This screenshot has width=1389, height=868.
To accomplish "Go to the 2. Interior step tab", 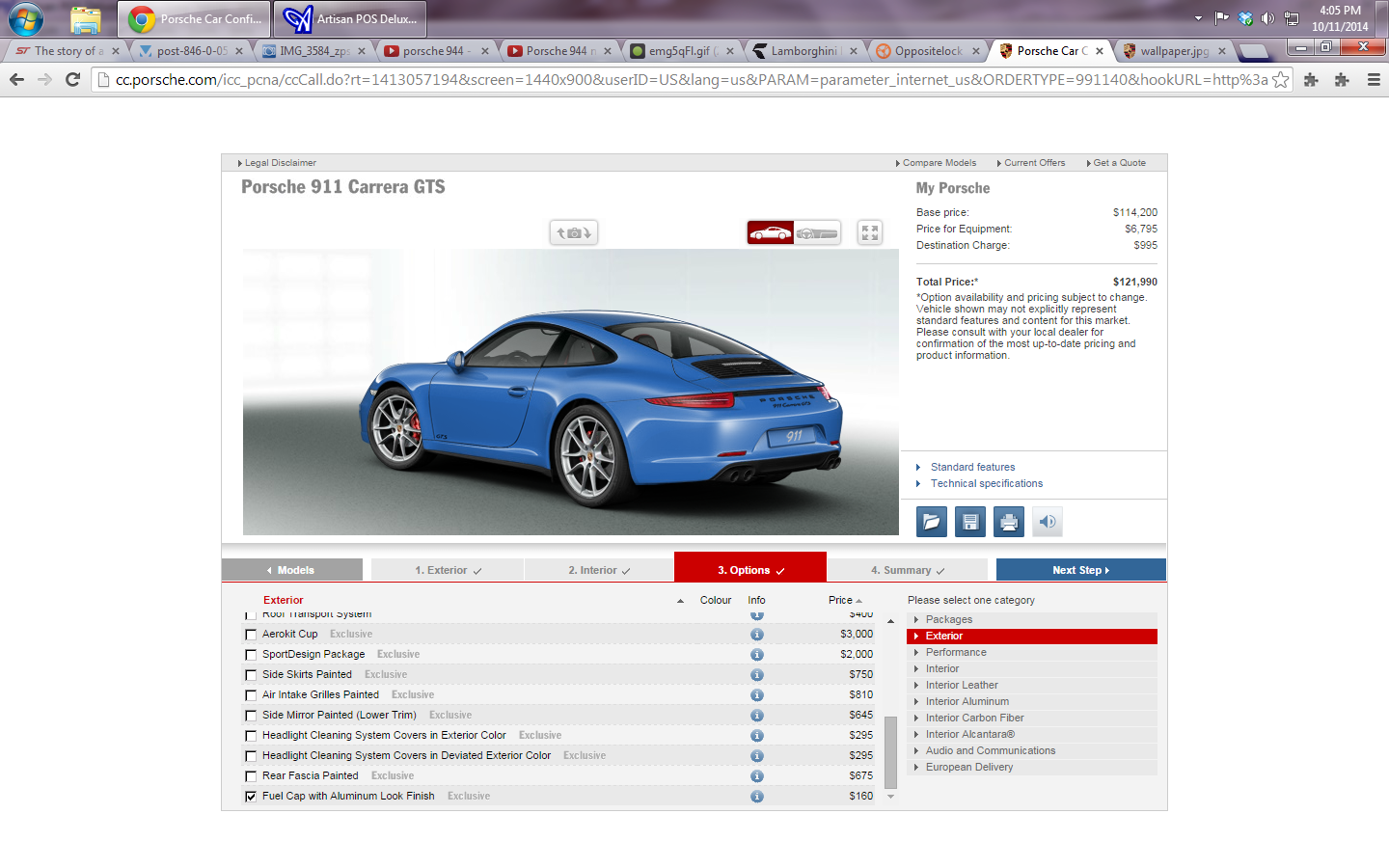I will pos(599,570).
